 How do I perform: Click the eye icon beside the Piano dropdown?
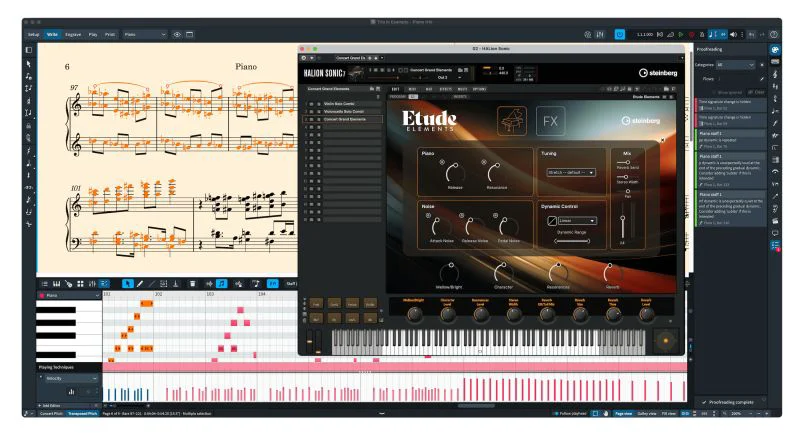click(x=178, y=34)
